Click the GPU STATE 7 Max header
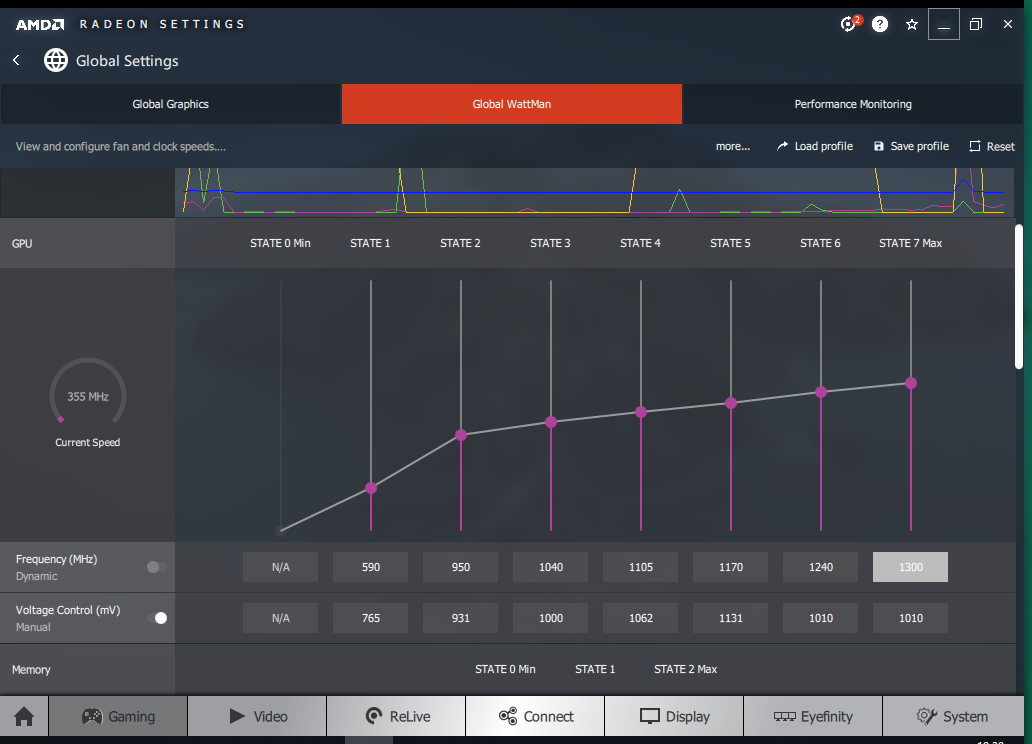The image size is (1032, 744). 910,243
